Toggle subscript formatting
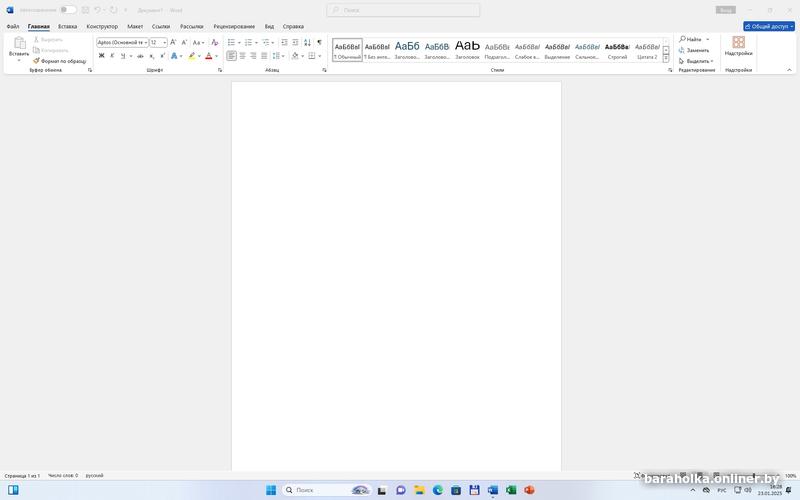Viewport: 800px width, 500px height. [152, 56]
